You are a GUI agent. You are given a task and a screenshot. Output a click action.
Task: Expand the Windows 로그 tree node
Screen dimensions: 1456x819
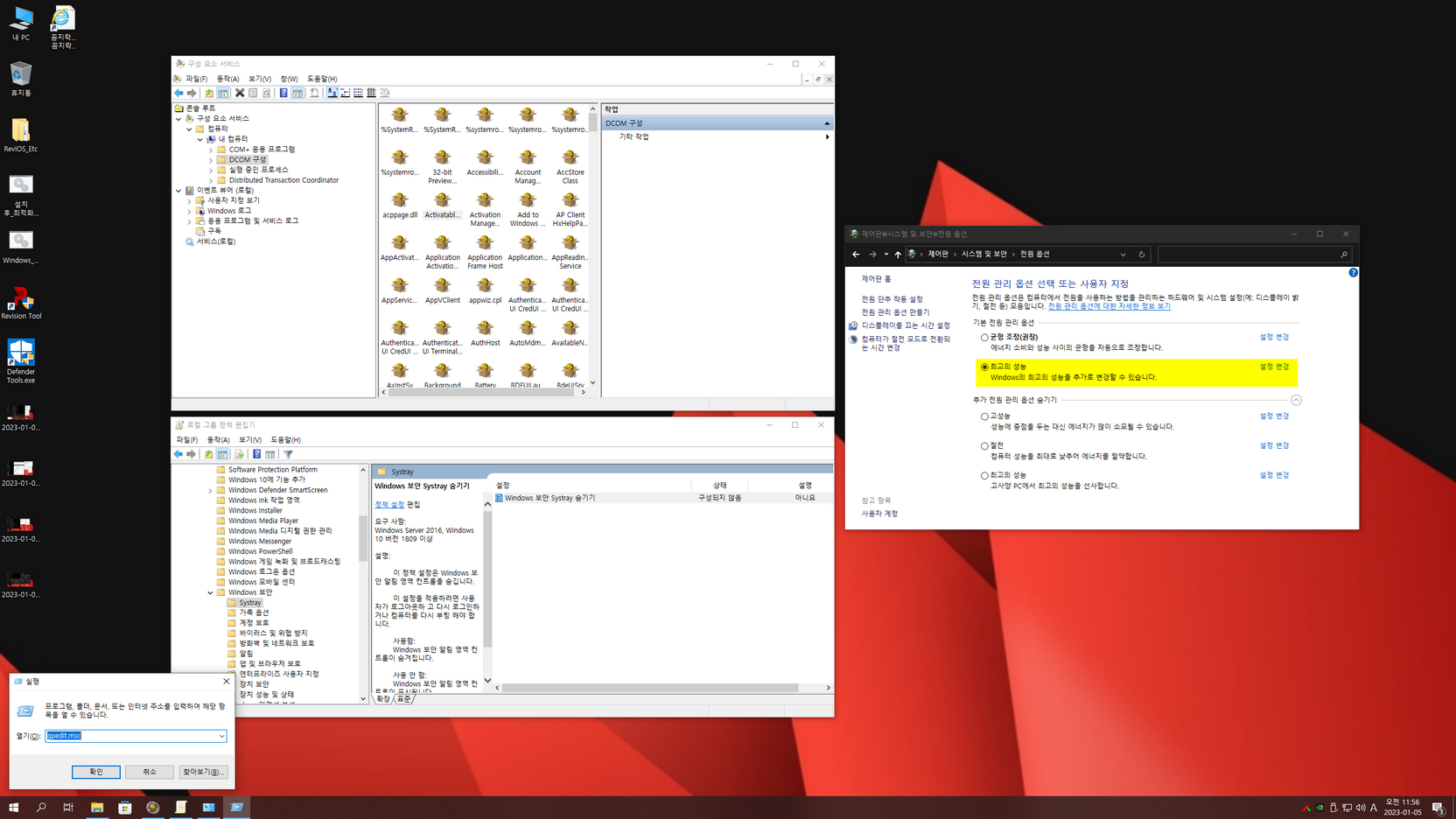190,211
